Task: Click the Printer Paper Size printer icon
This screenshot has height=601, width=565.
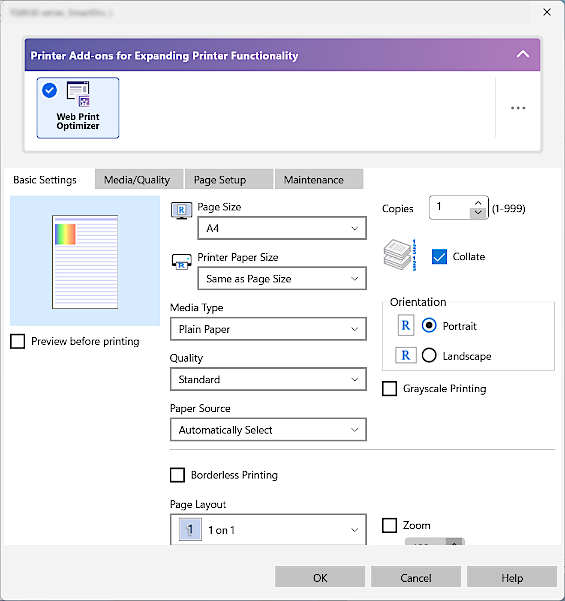Action: (x=181, y=262)
